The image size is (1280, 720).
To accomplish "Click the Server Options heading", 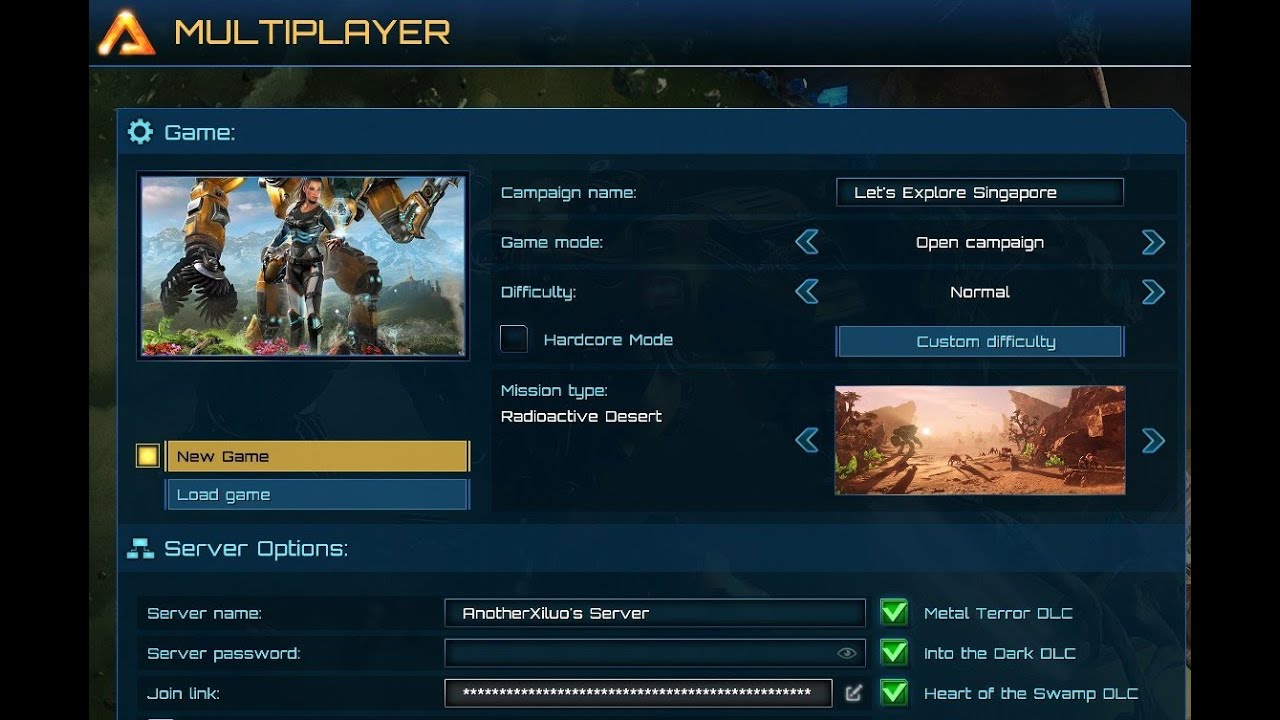I will pos(256,549).
